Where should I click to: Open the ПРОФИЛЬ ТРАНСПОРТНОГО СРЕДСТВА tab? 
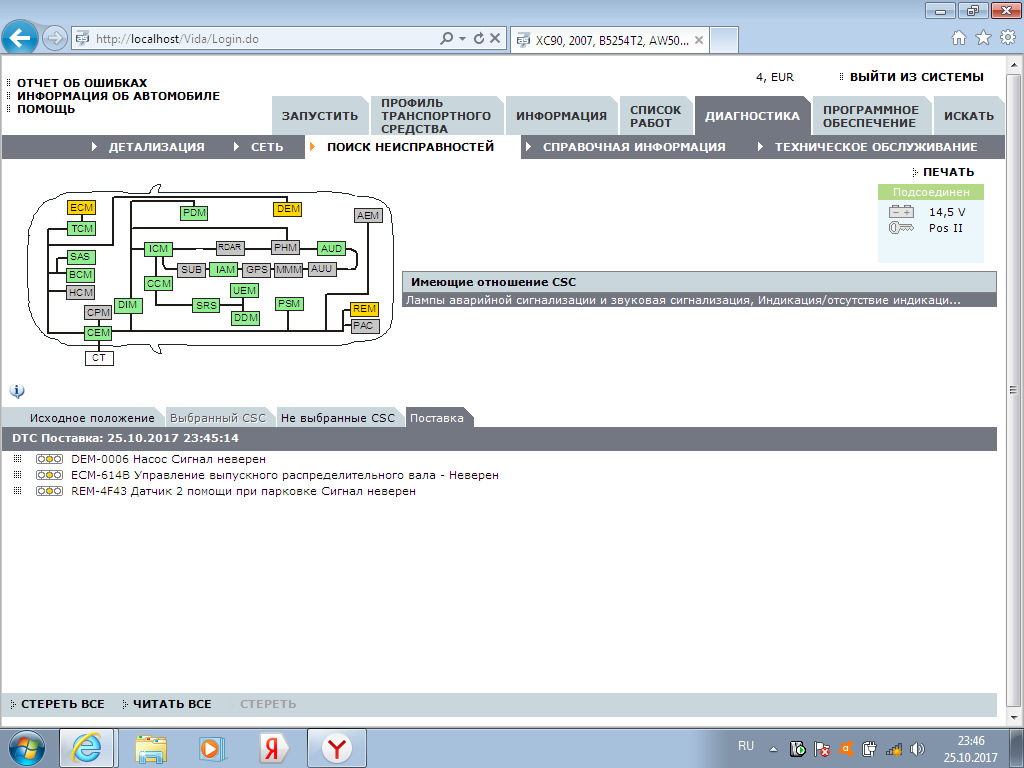point(436,116)
